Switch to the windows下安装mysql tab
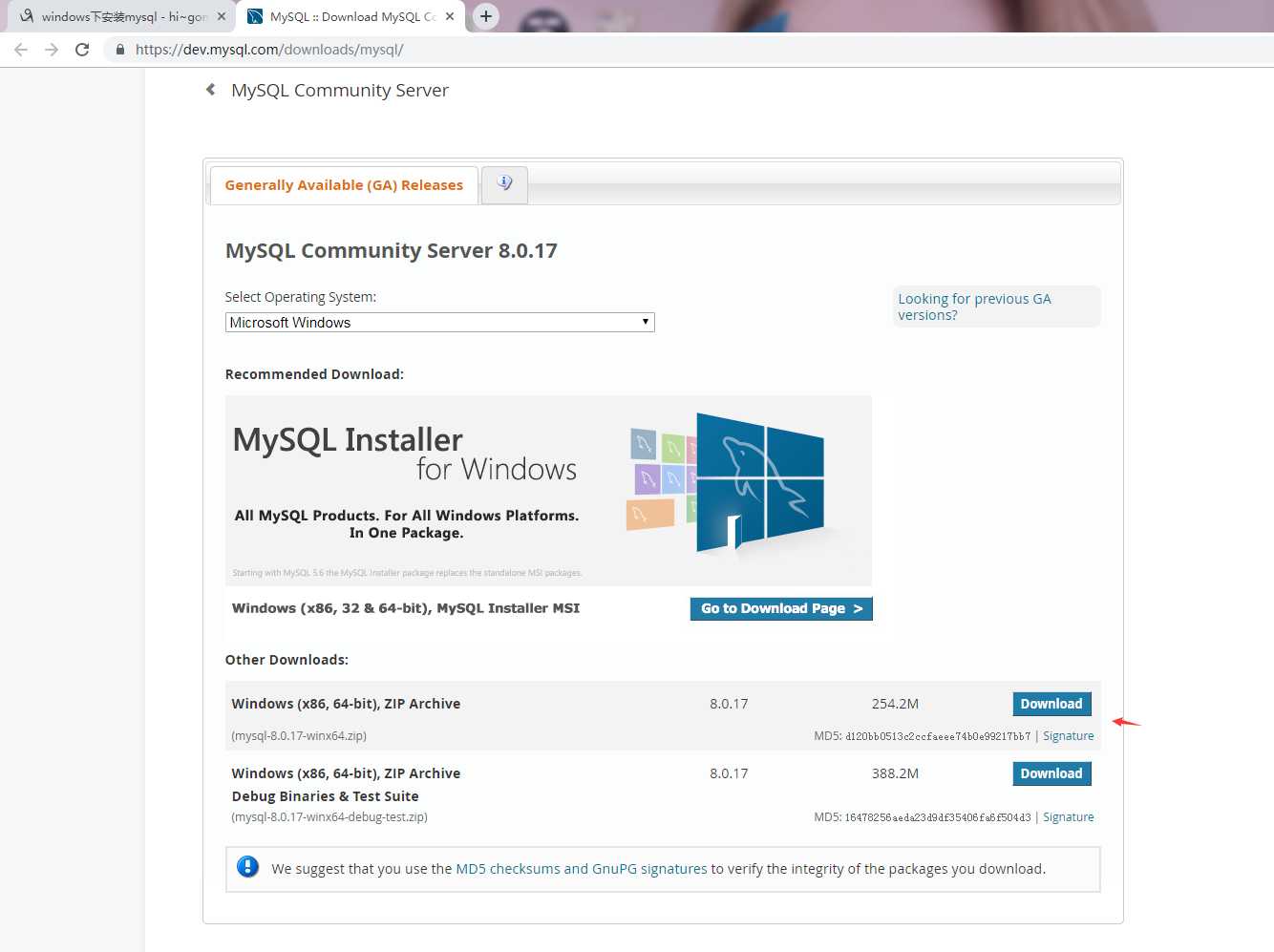 point(119,16)
